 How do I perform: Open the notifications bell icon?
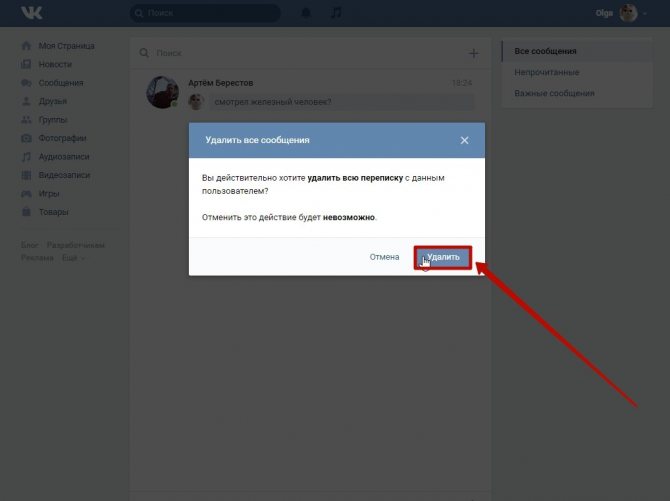point(306,13)
